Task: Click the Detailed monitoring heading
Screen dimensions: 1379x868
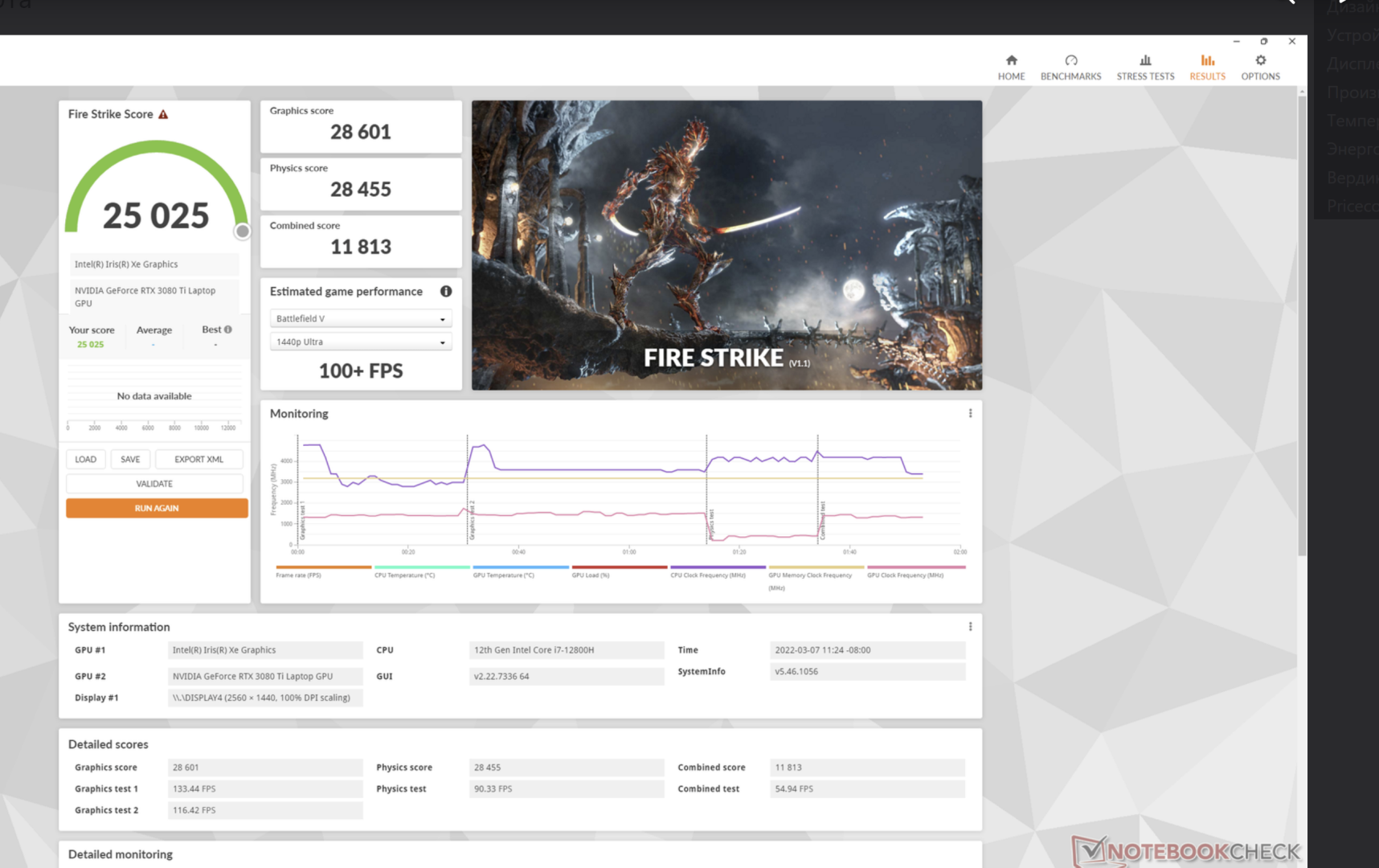Action: pos(121,854)
